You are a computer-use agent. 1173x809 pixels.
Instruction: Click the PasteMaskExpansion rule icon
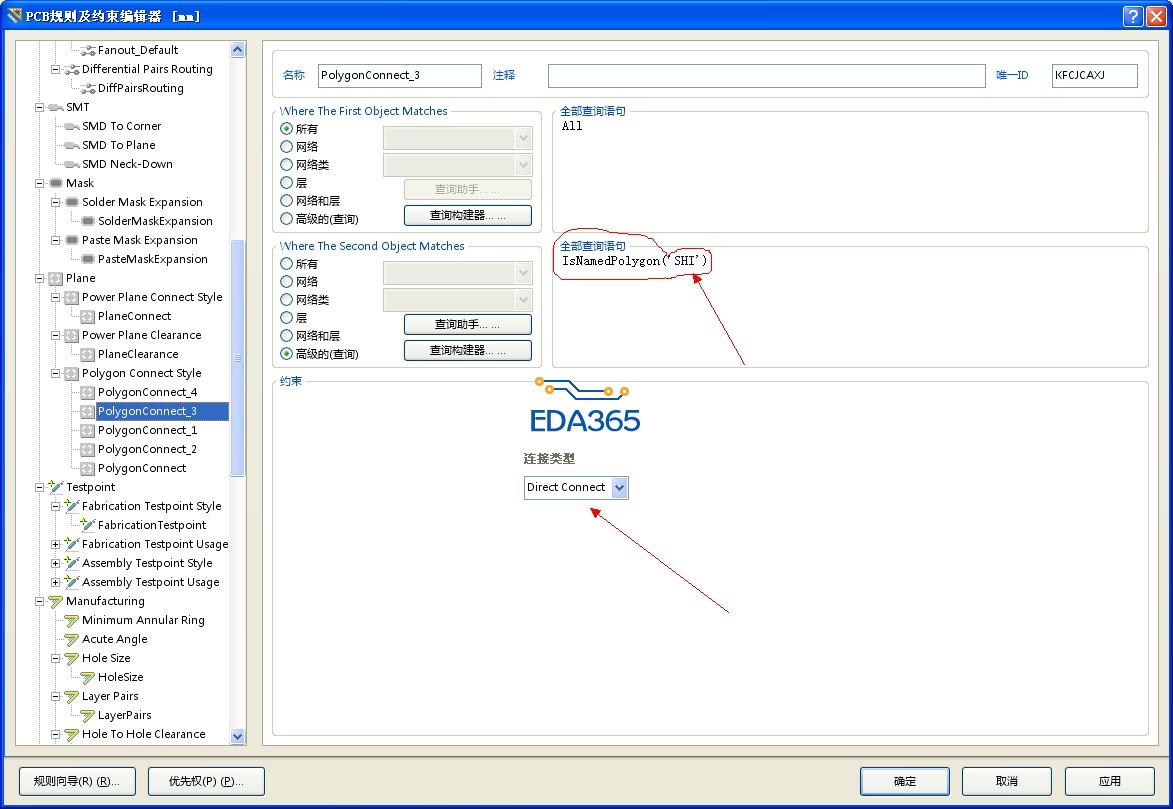pos(88,259)
